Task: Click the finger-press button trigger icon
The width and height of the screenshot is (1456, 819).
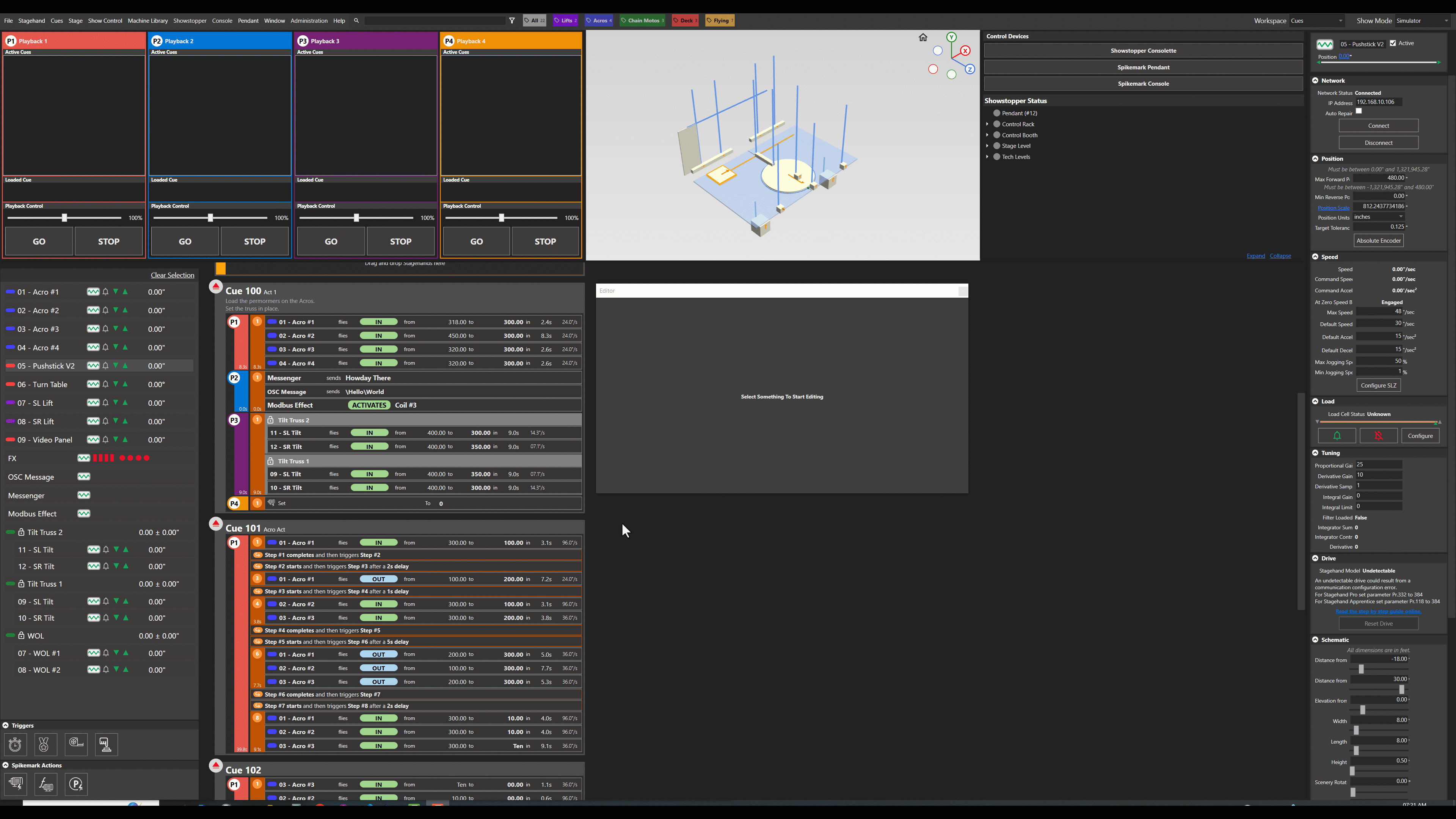Action: 106,744
